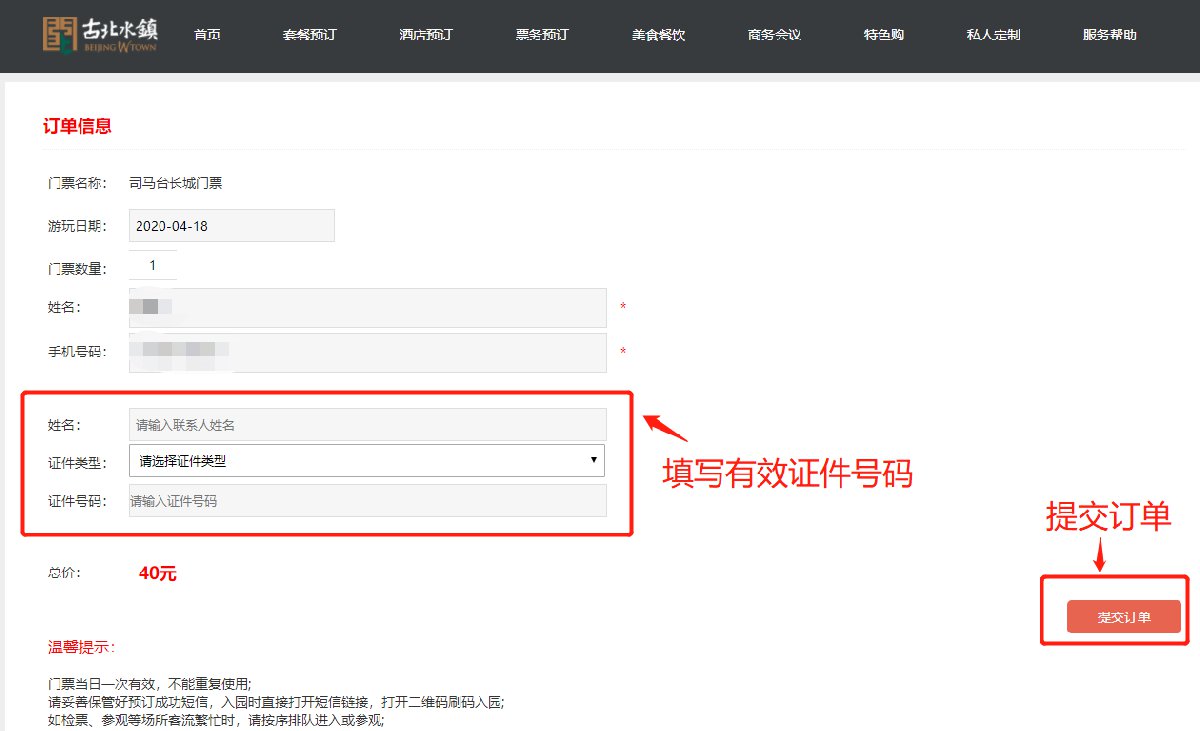Open 私人定制 in navigation
The width and height of the screenshot is (1200, 731).
(993, 34)
